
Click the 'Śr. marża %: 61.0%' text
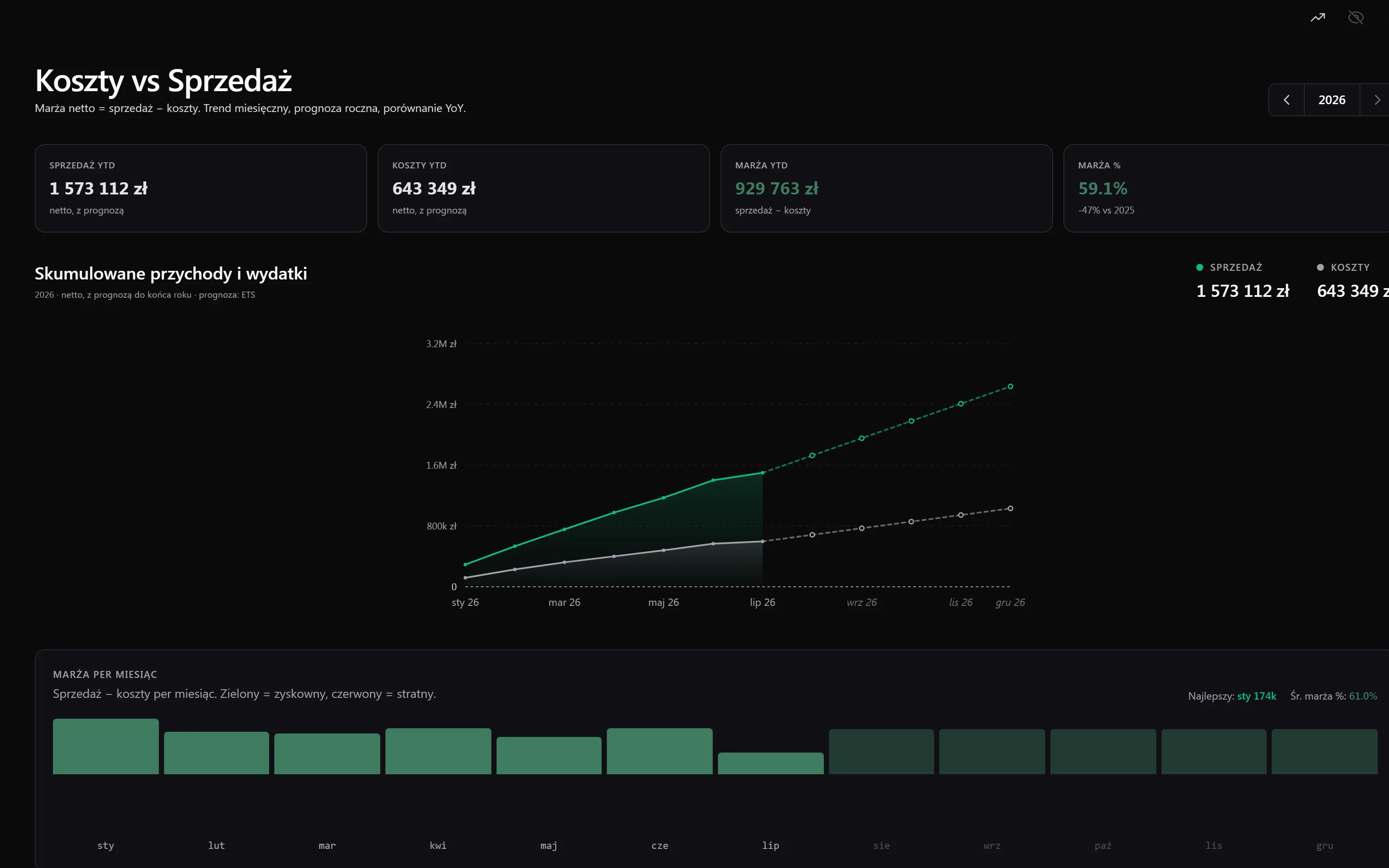(x=1334, y=696)
